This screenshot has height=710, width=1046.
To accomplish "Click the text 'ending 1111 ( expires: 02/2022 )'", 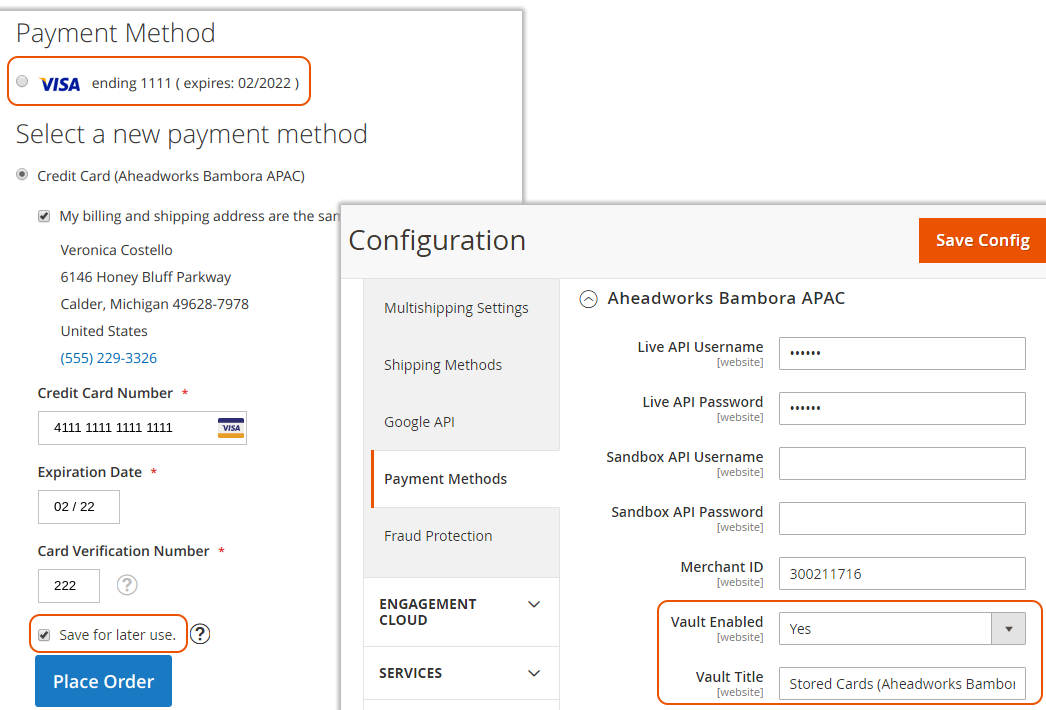I will tap(195, 83).
